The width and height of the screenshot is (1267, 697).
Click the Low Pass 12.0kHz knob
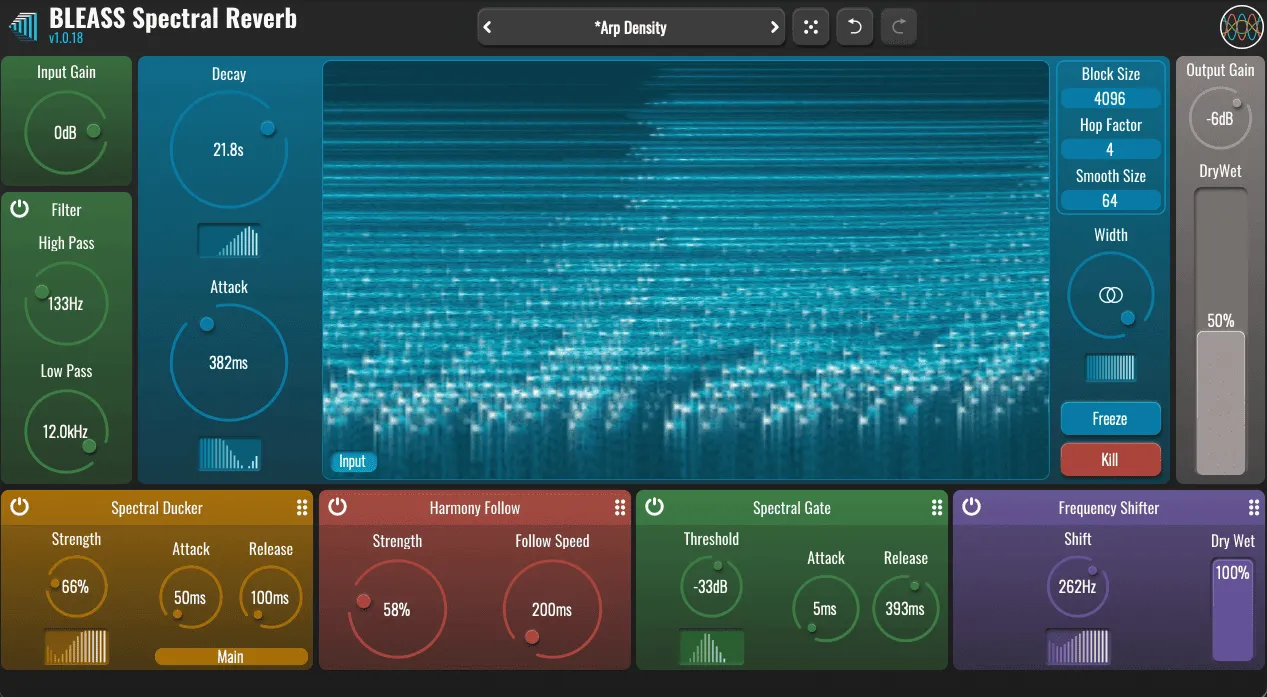pos(66,432)
